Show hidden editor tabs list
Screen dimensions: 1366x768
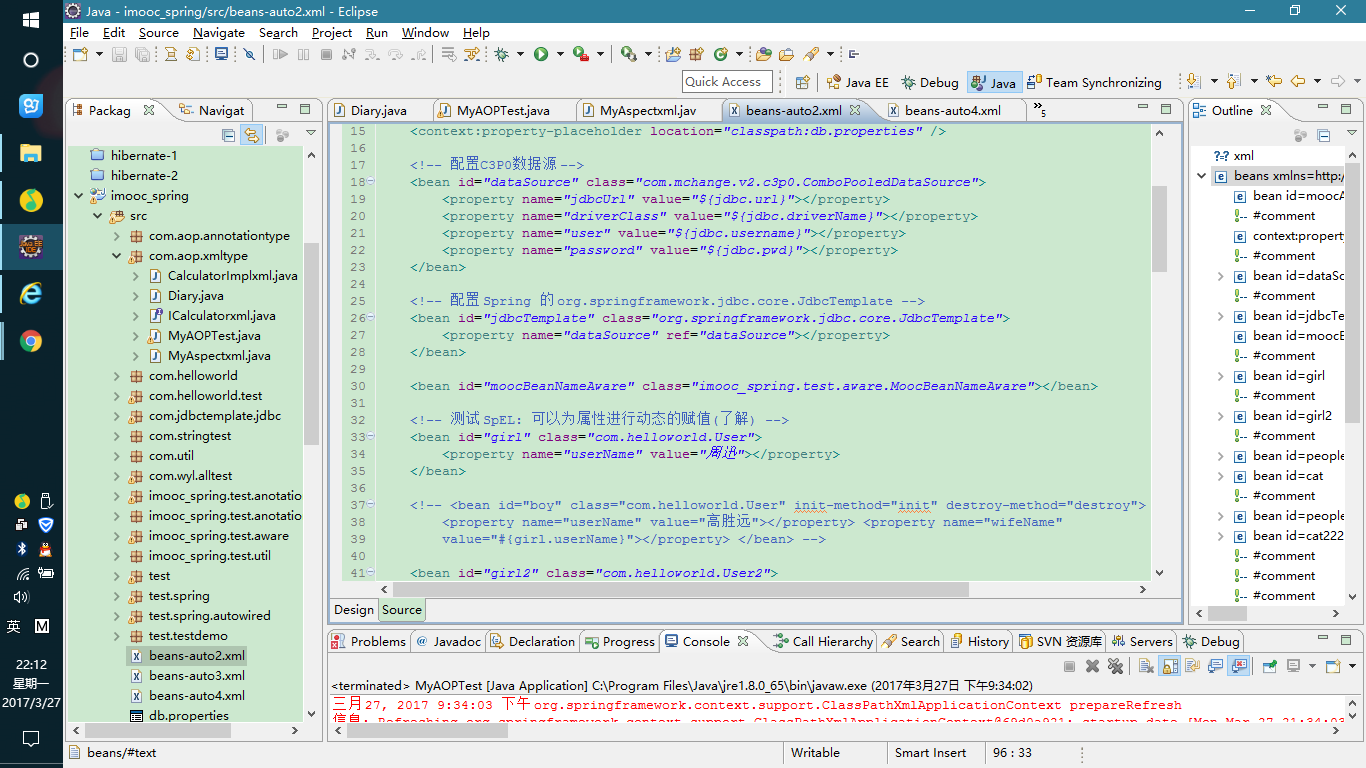click(1038, 109)
